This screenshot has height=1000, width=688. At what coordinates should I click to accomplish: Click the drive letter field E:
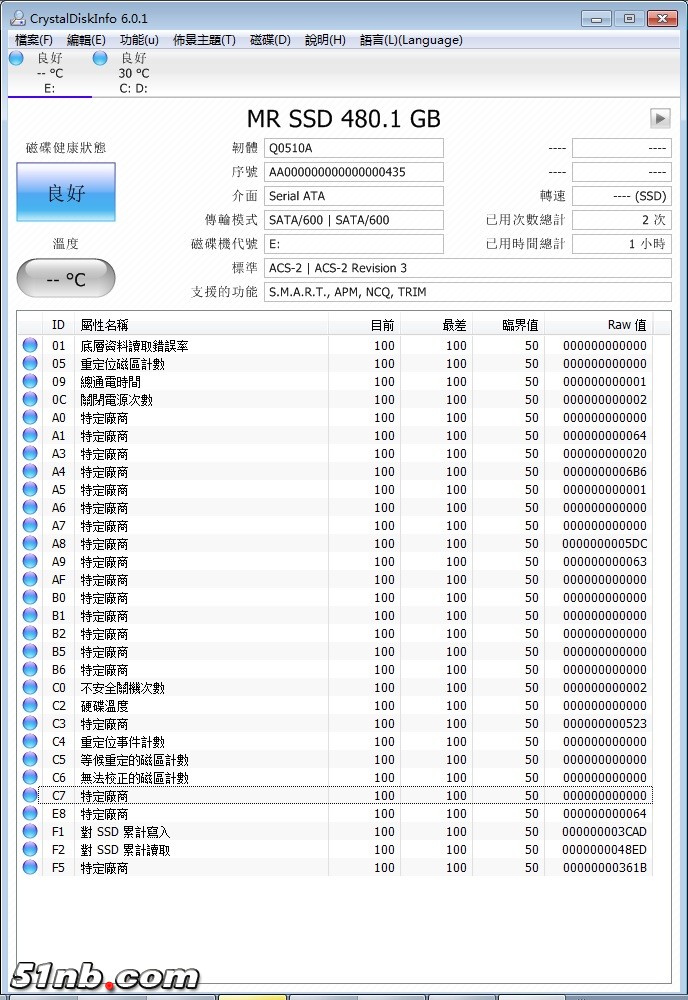pyautogui.click(x=354, y=244)
